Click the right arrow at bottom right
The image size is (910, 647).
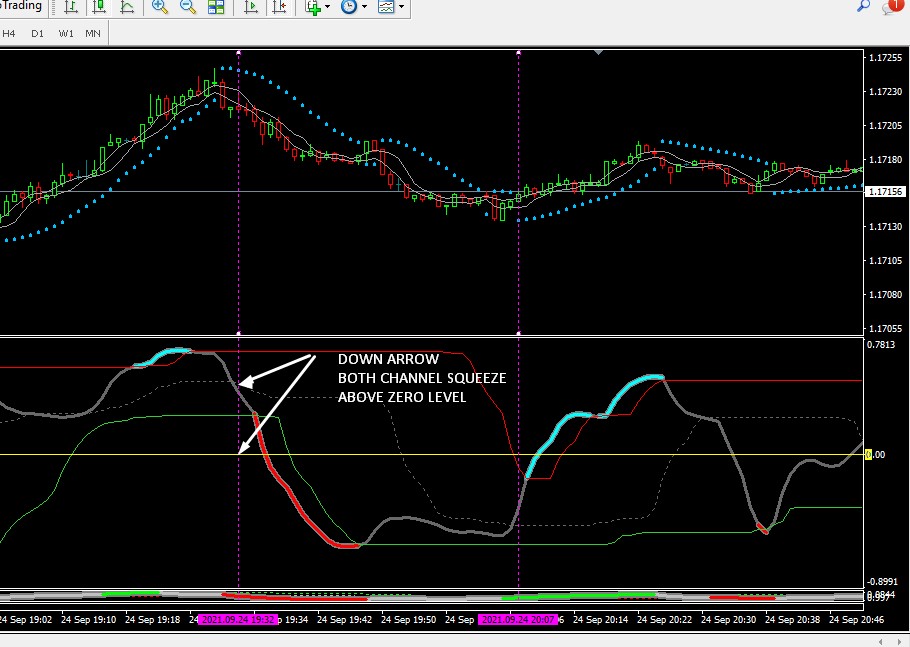(898, 641)
